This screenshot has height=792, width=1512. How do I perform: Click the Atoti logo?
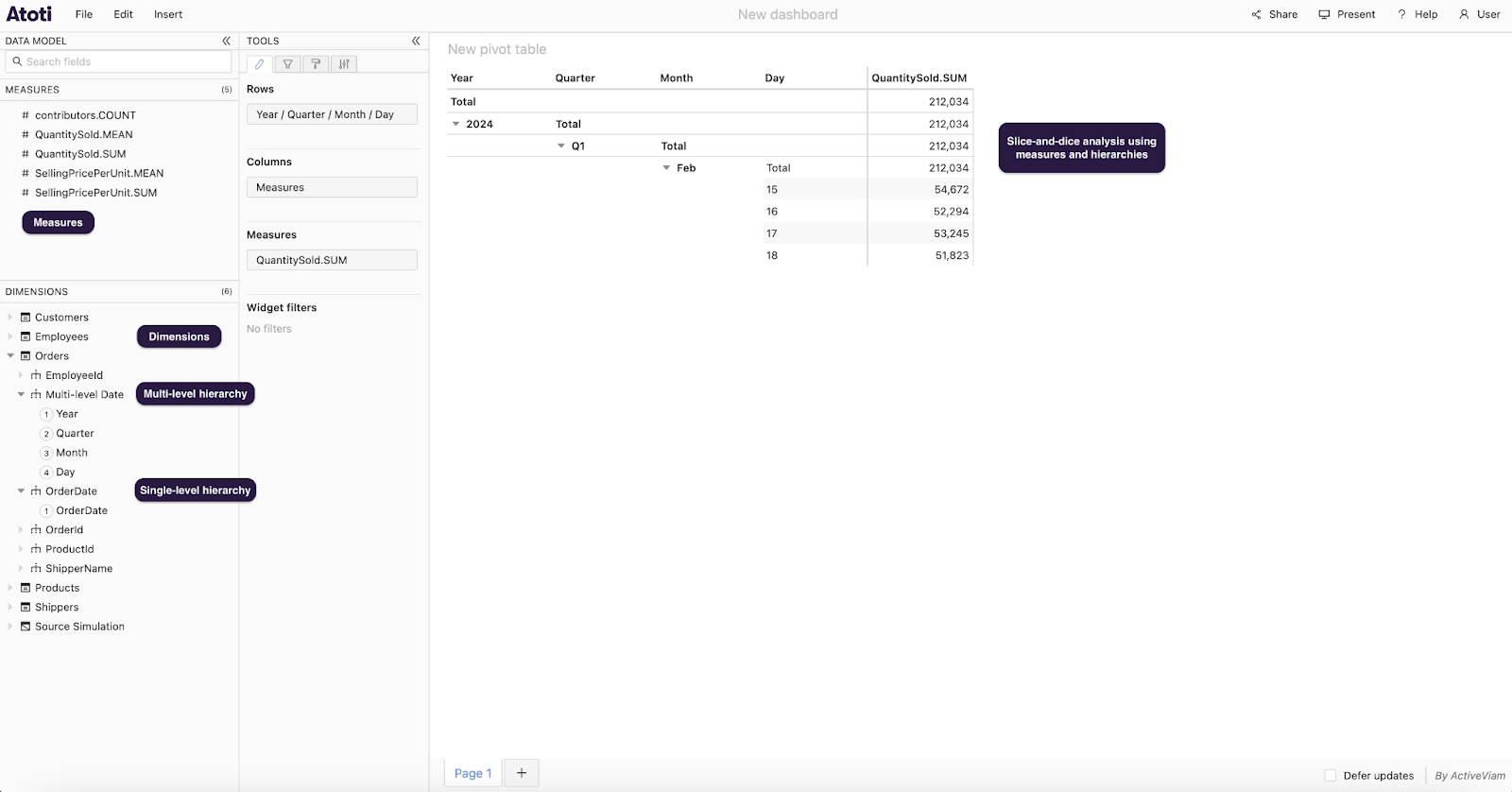(29, 14)
